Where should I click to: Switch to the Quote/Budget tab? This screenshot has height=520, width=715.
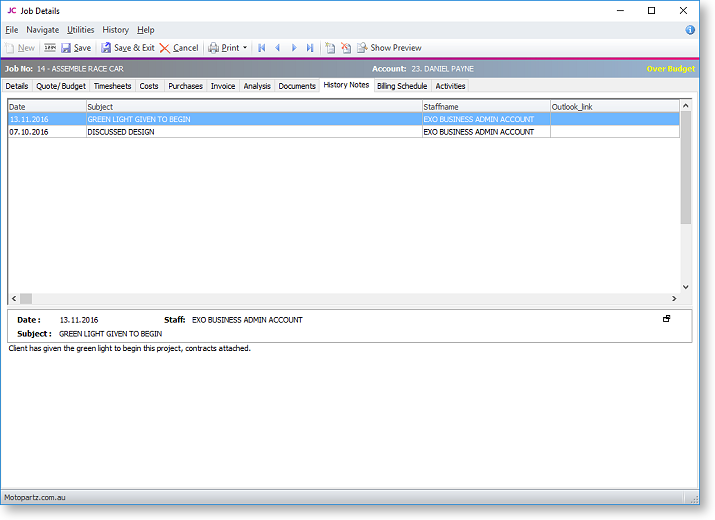61,86
